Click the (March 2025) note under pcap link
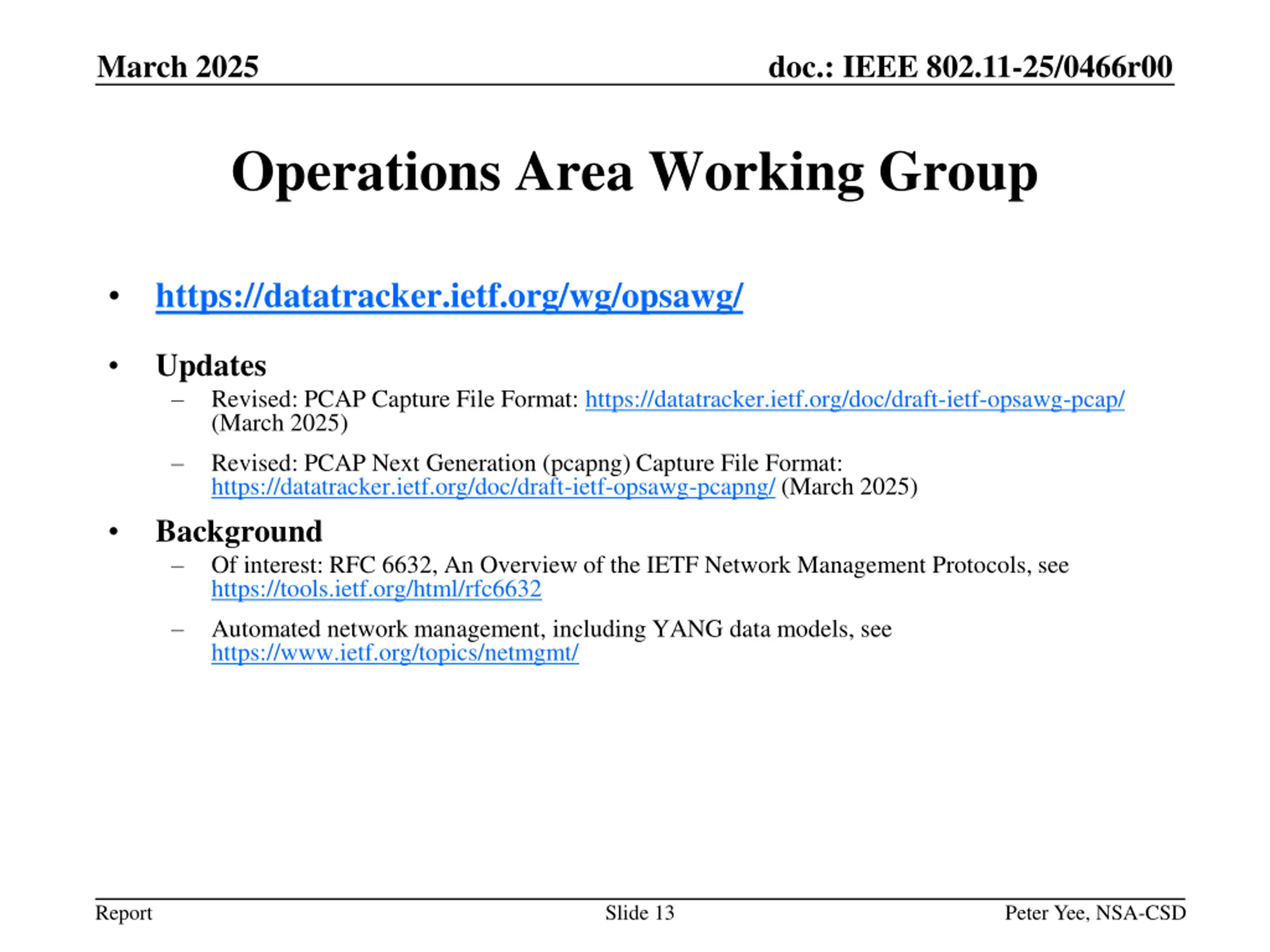This screenshot has height=952, width=1270. point(280,423)
